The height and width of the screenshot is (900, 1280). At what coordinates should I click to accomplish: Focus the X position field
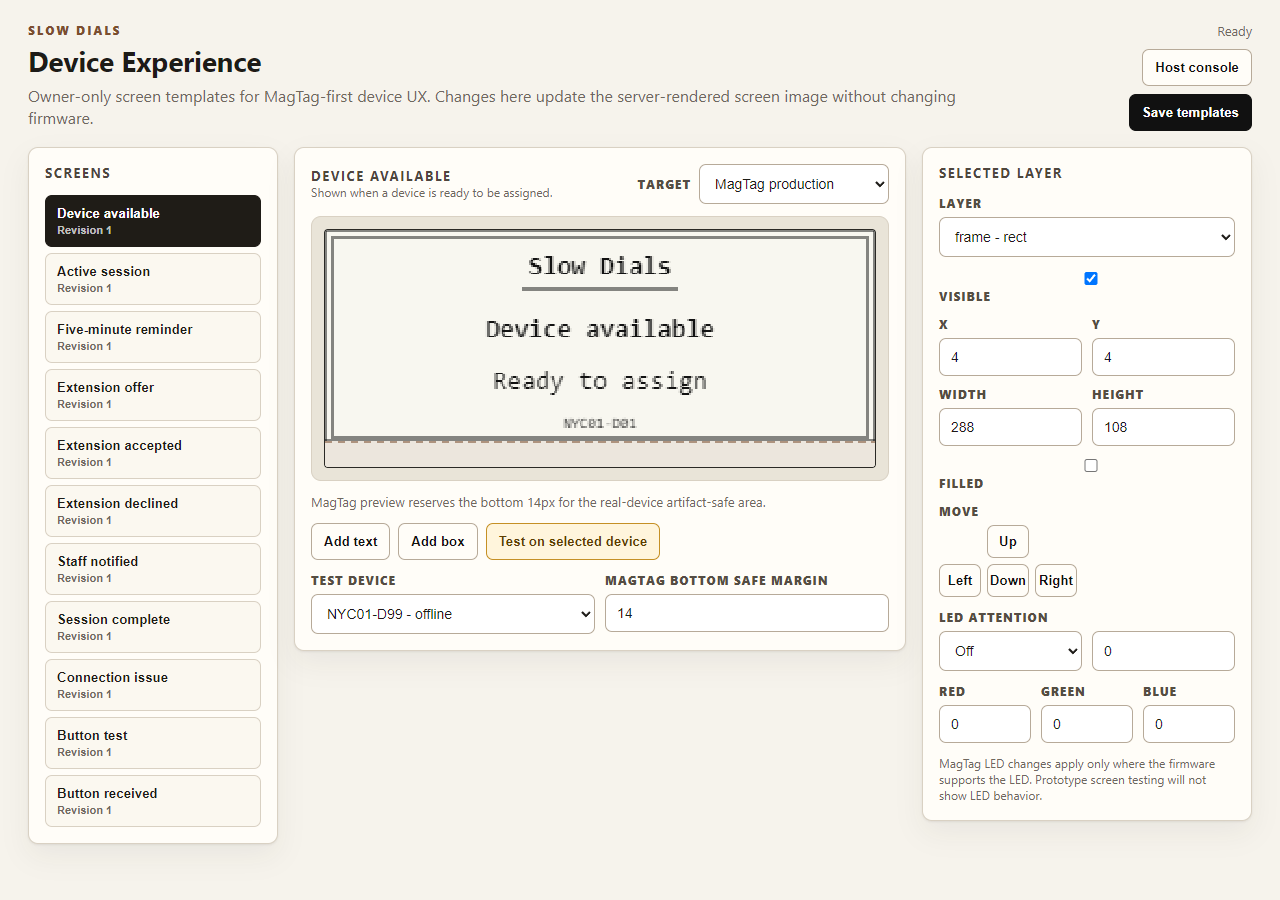point(1010,357)
